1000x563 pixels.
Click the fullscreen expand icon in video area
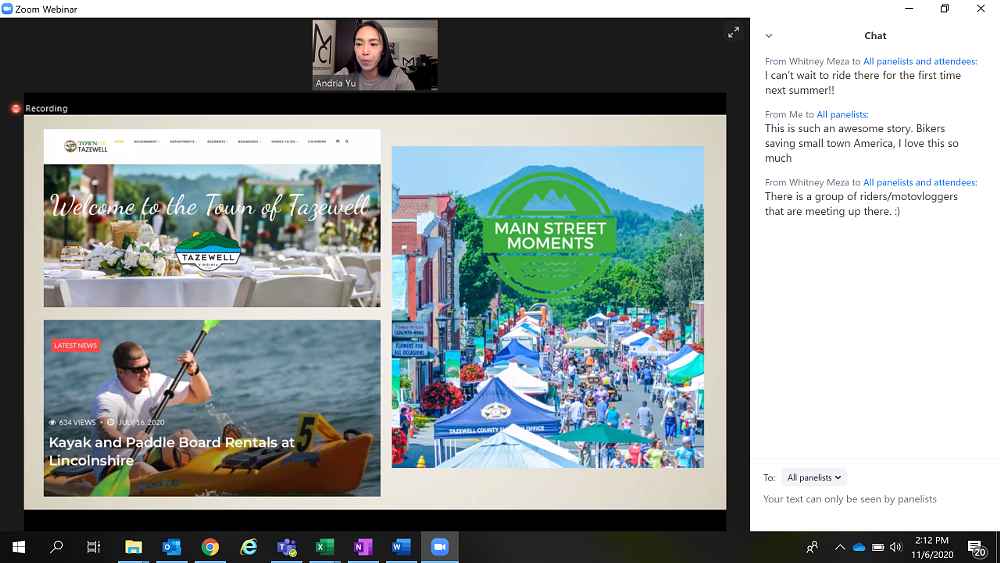tap(733, 32)
